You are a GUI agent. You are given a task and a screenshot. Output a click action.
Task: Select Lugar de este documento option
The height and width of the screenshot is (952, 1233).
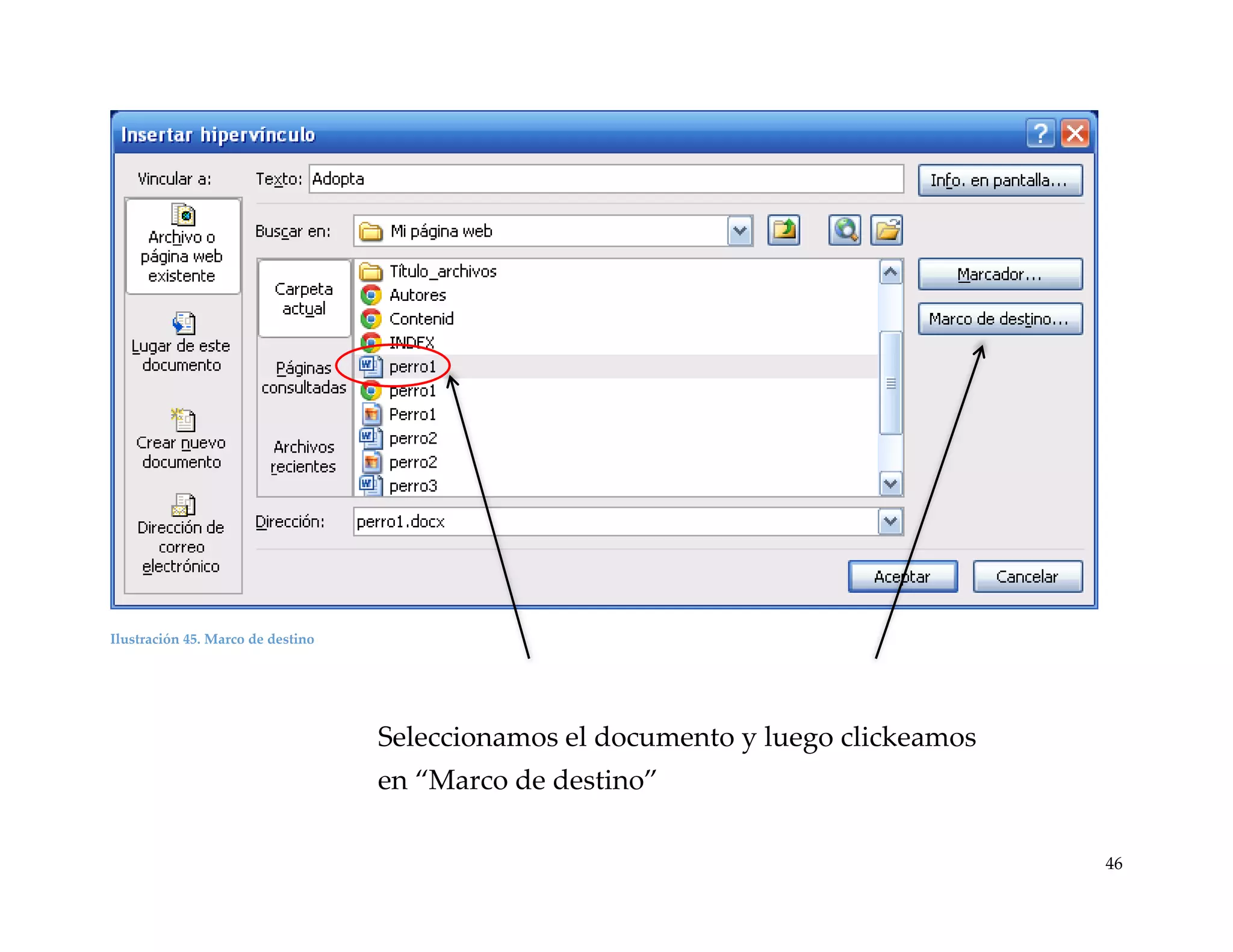tap(181, 343)
